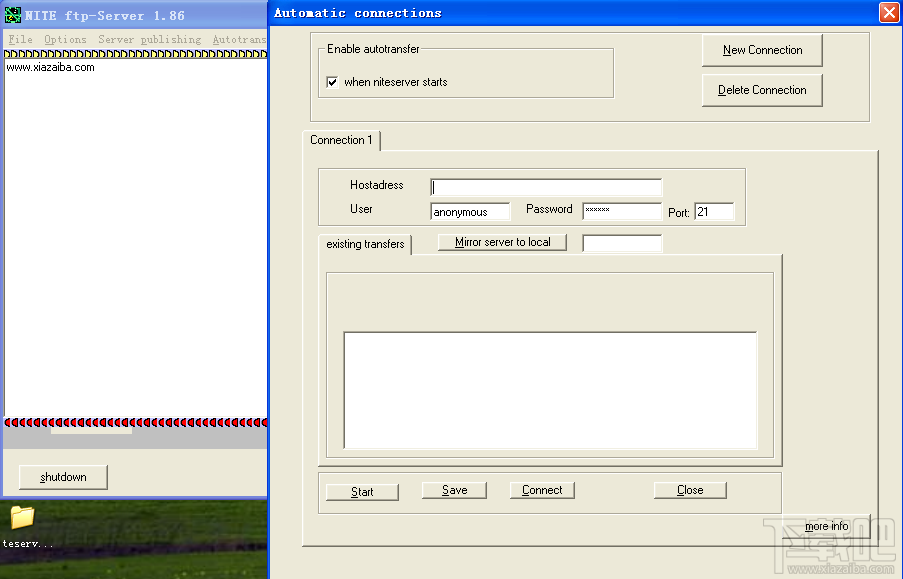Click the Mirror server to local button
Image resolution: width=903 pixels, height=579 pixels.
pyautogui.click(x=501, y=241)
